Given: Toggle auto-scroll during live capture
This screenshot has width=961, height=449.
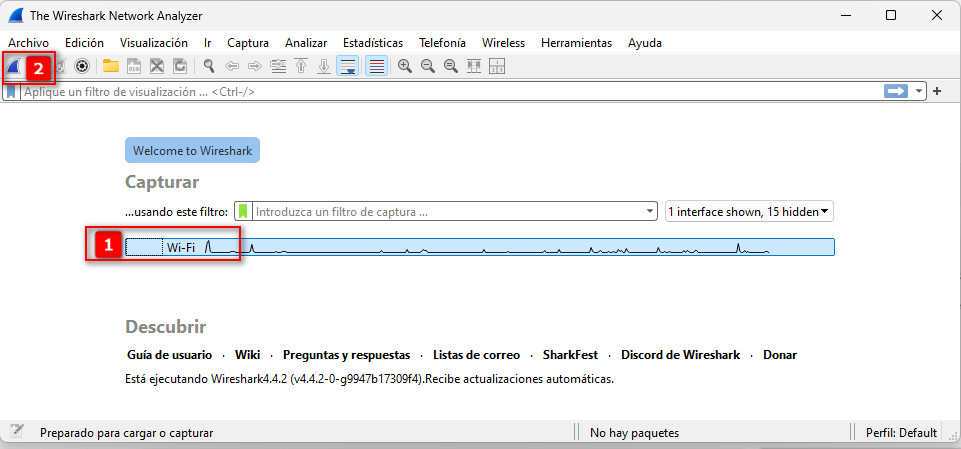Looking at the screenshot, I should tap(348, 67).
